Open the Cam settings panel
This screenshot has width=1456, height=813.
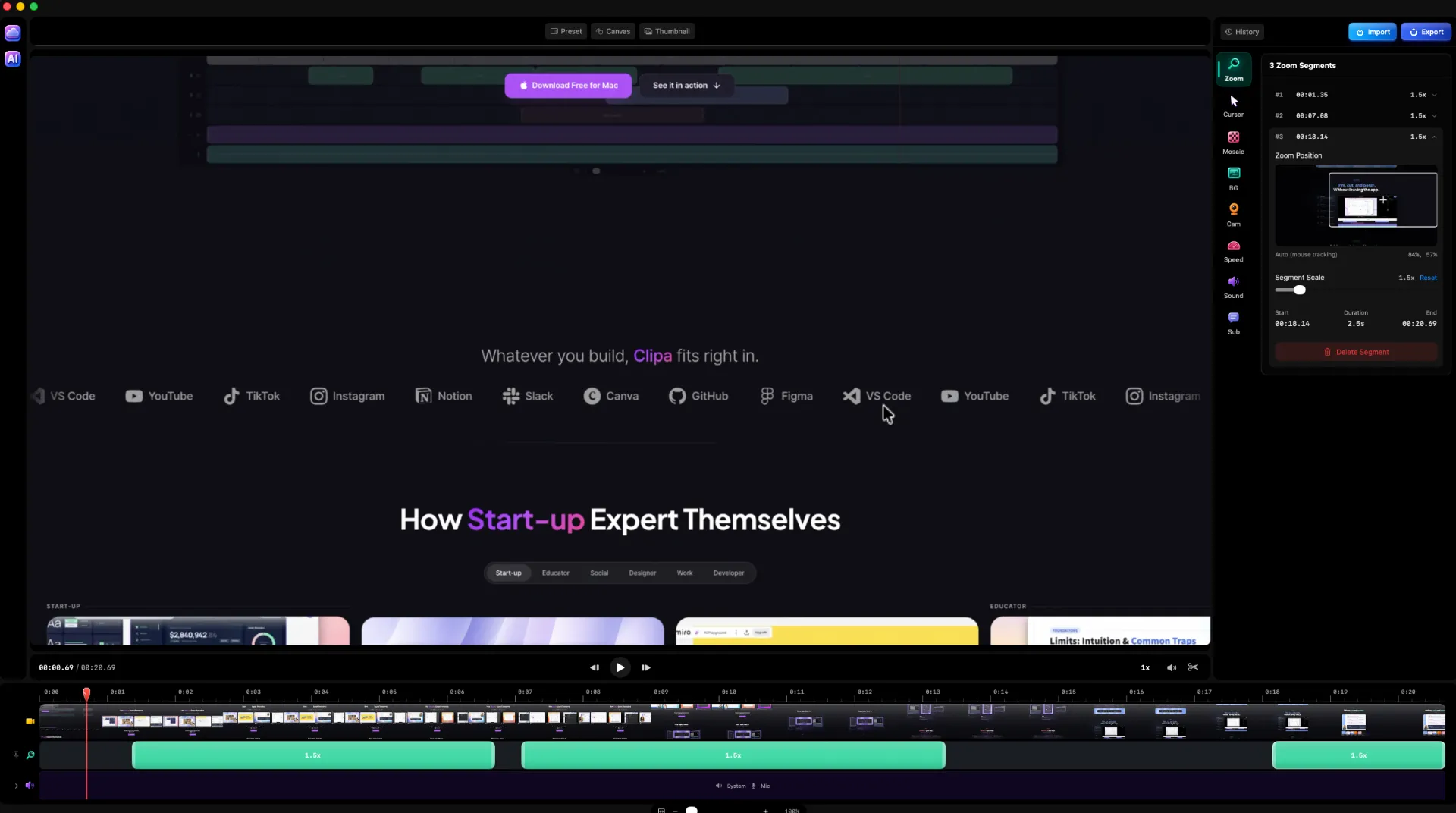pyautogui.click(x=1234, y=215)
